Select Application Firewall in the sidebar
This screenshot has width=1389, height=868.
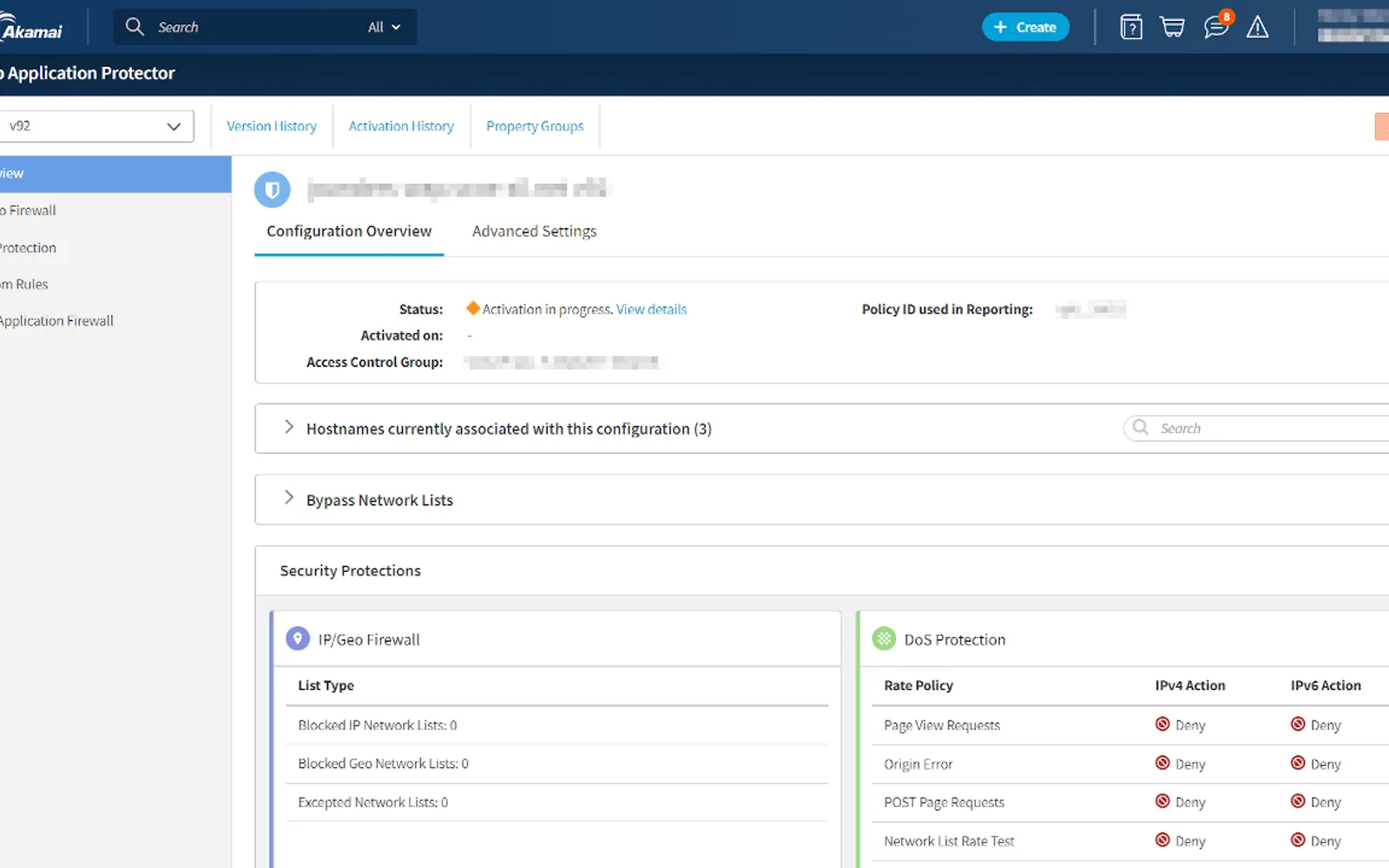[x=115, y=320]
